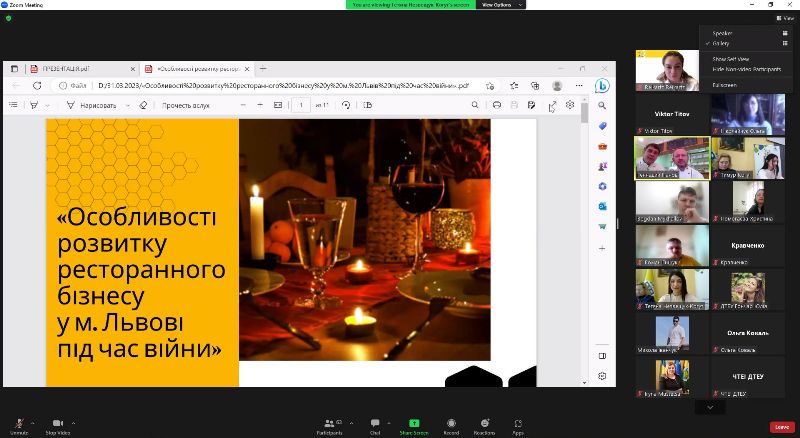Screen dimensions: 800x438
Task: Click Viktor Titov's participant tile
Action: 671,114
